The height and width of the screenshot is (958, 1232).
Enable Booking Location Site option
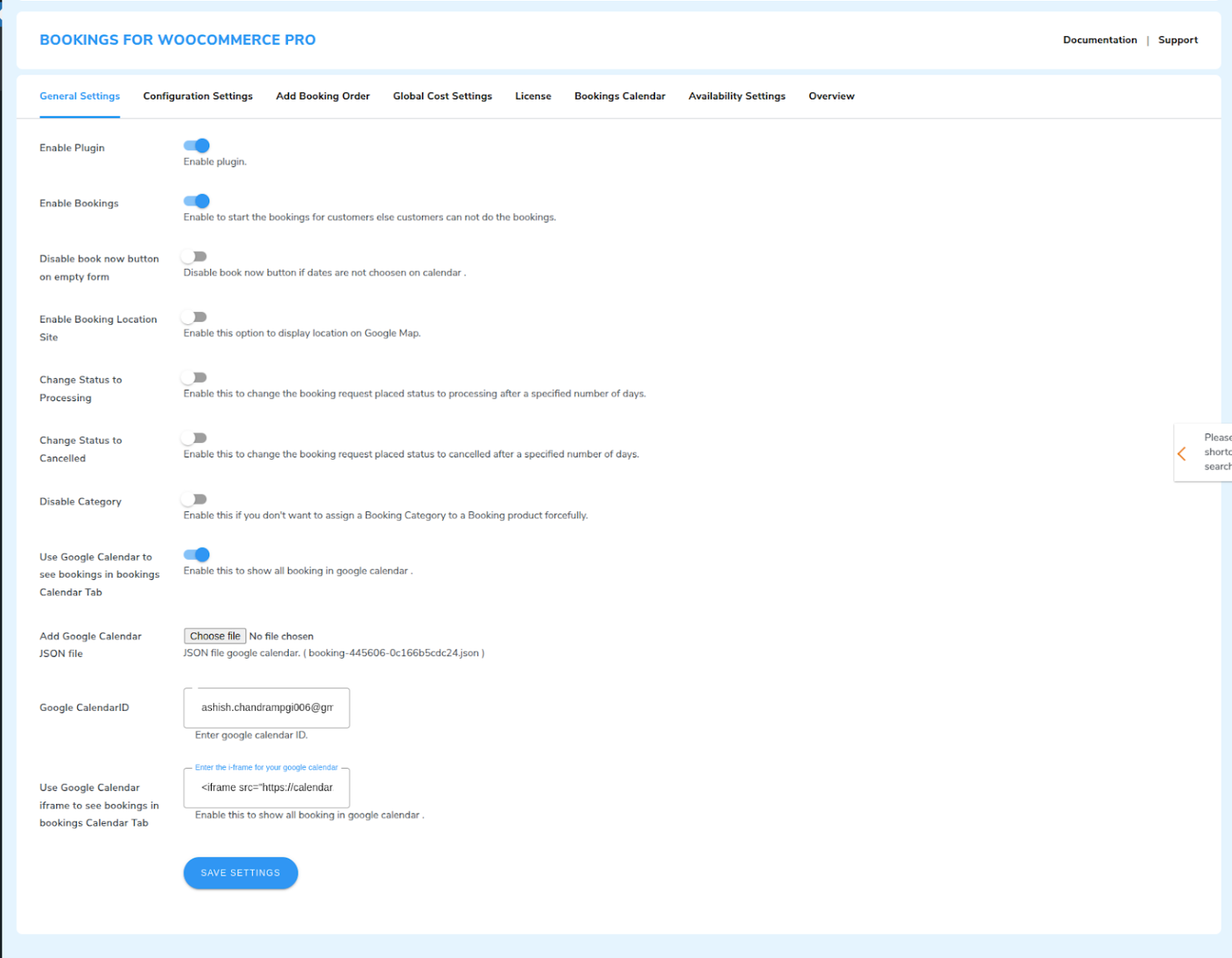tap(193, 316)
